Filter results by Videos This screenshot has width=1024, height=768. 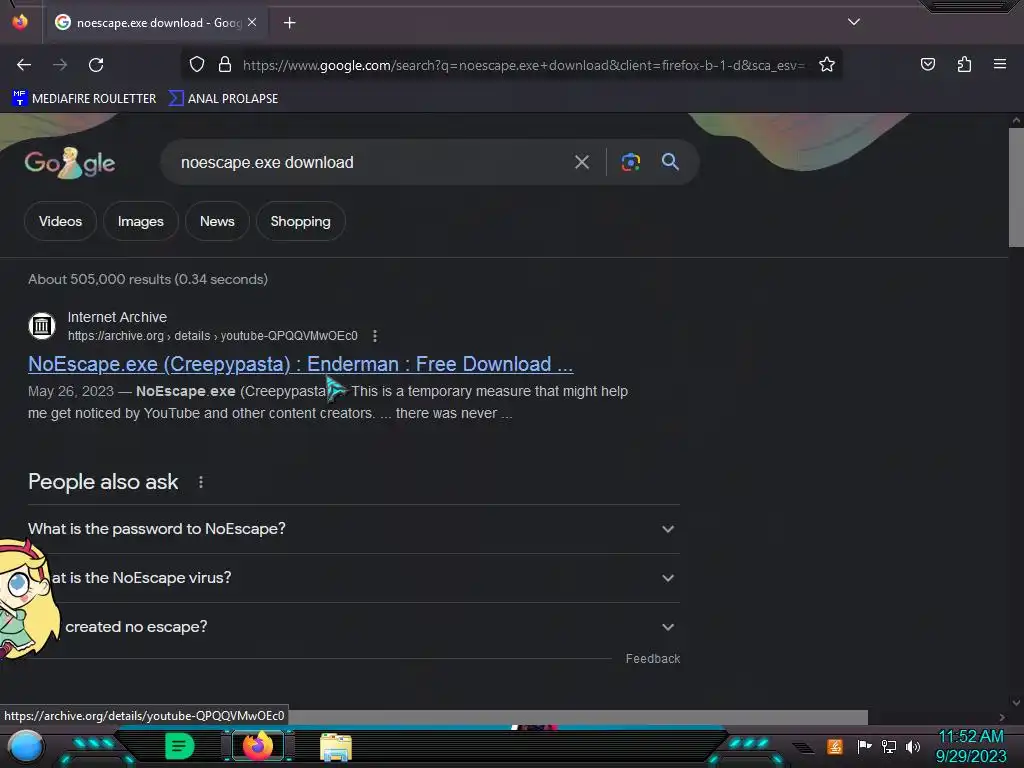[x=60, y=221]
